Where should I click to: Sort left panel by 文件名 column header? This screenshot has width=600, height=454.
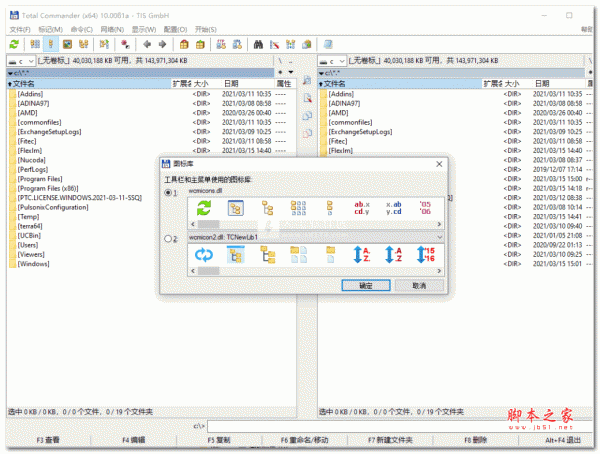tap(89, 84)
